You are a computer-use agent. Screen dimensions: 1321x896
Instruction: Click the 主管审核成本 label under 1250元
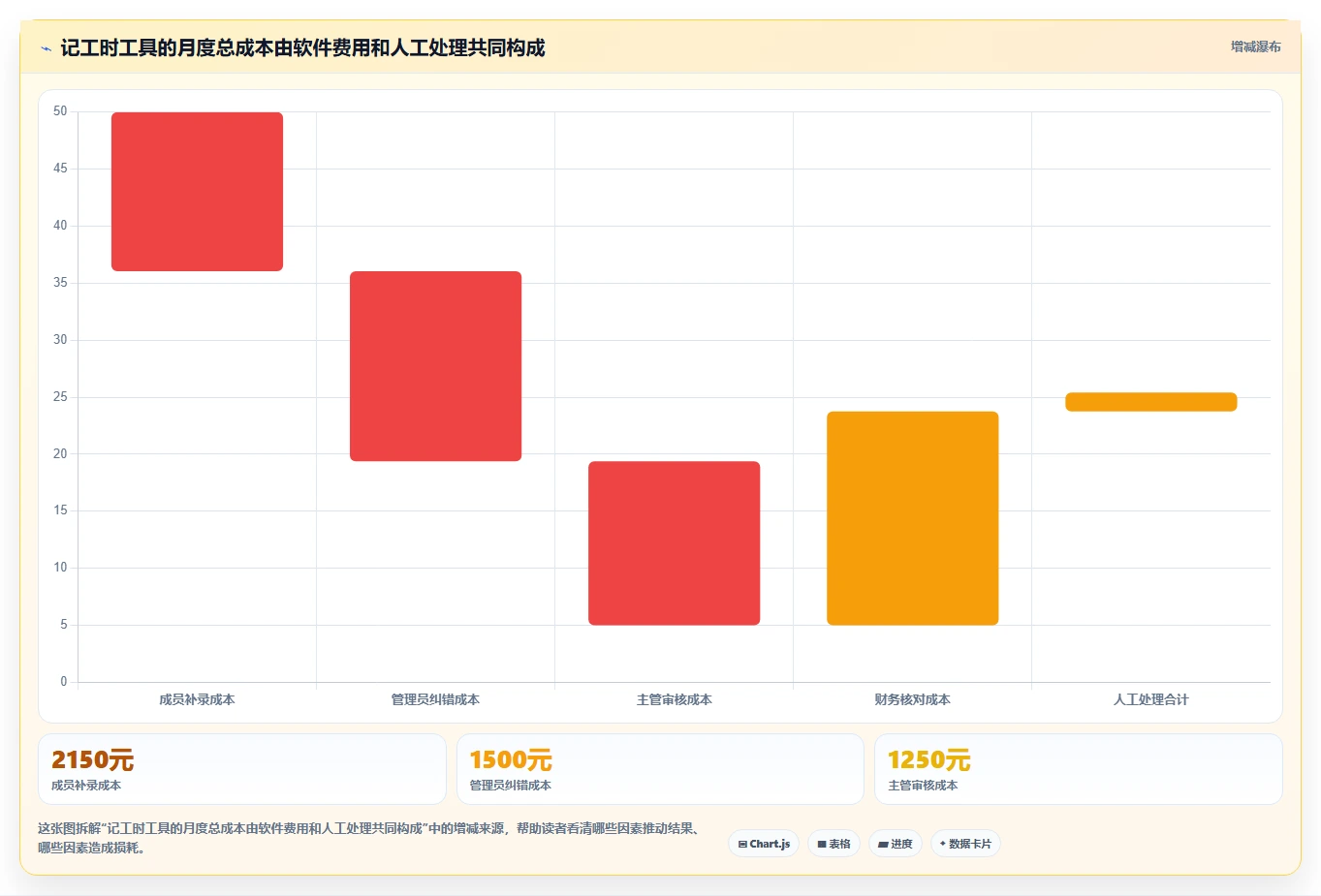[923, 786]
